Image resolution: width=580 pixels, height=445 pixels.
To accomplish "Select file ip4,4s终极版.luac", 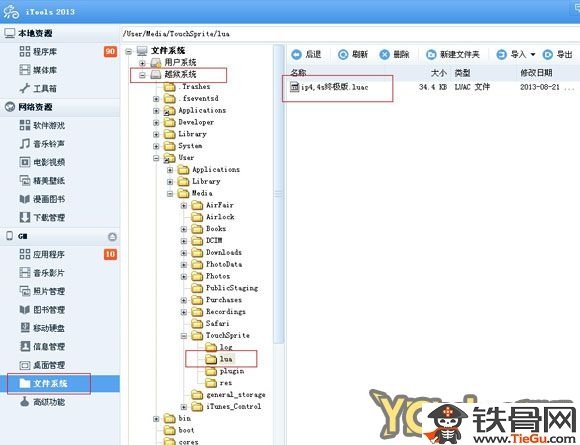I will pos(329,87).
